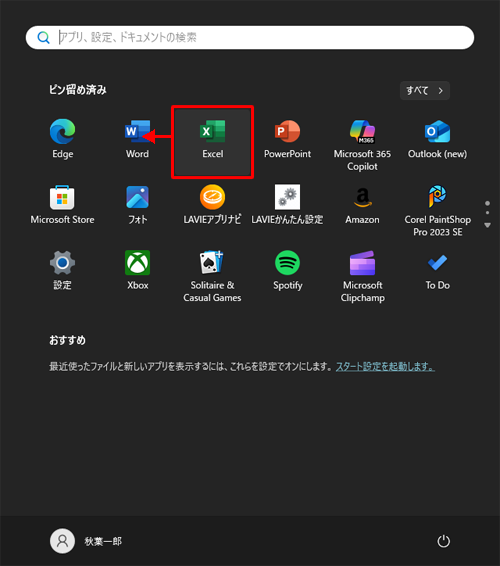Launch LAVIEアプリナビ

(212, 205)
